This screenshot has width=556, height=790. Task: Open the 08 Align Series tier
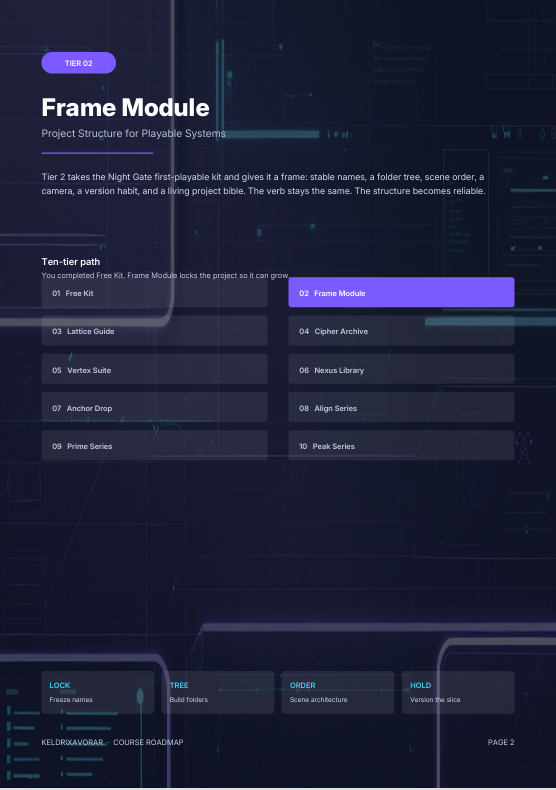point(401,408)
